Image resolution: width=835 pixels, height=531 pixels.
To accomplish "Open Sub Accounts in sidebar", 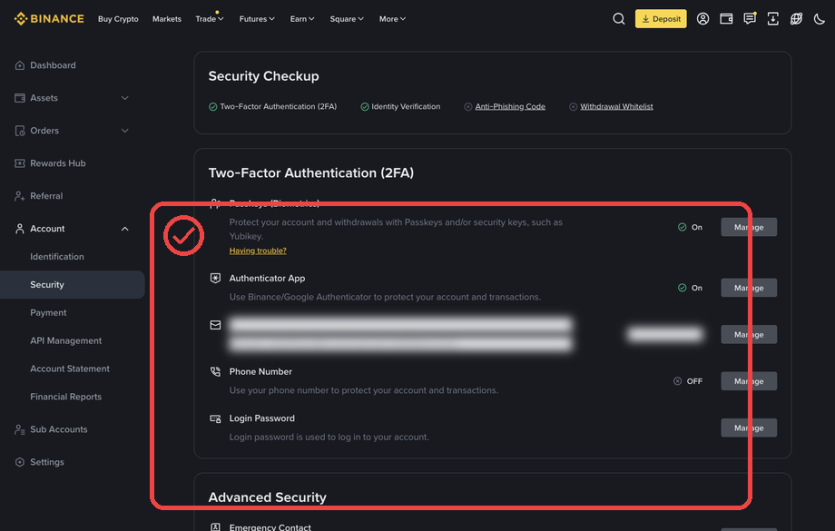I will pyautogui.click(x=59, y=429).
